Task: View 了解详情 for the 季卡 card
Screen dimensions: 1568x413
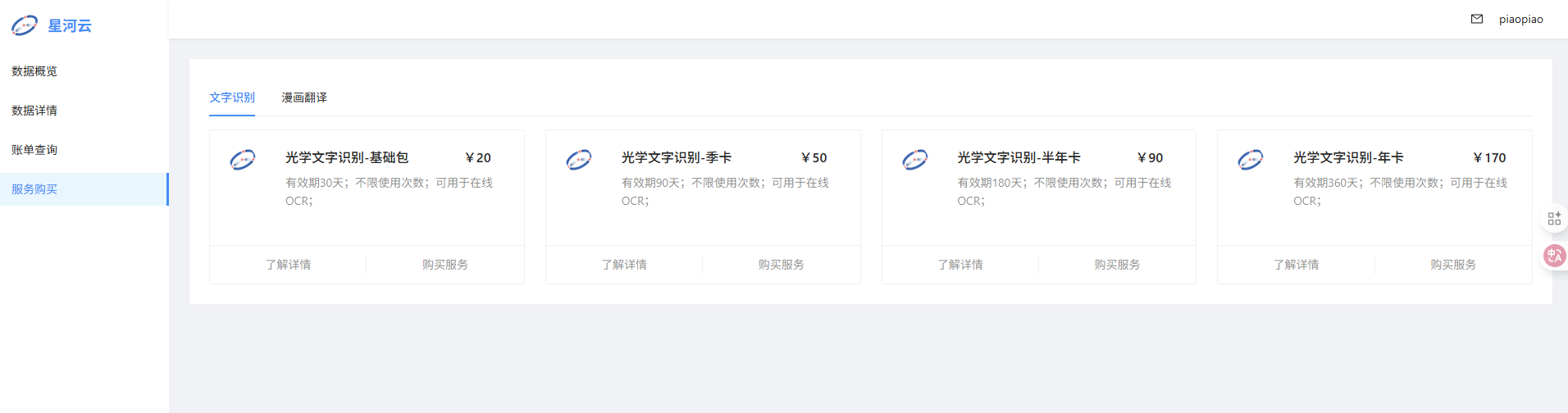Action: pos(624,265)
